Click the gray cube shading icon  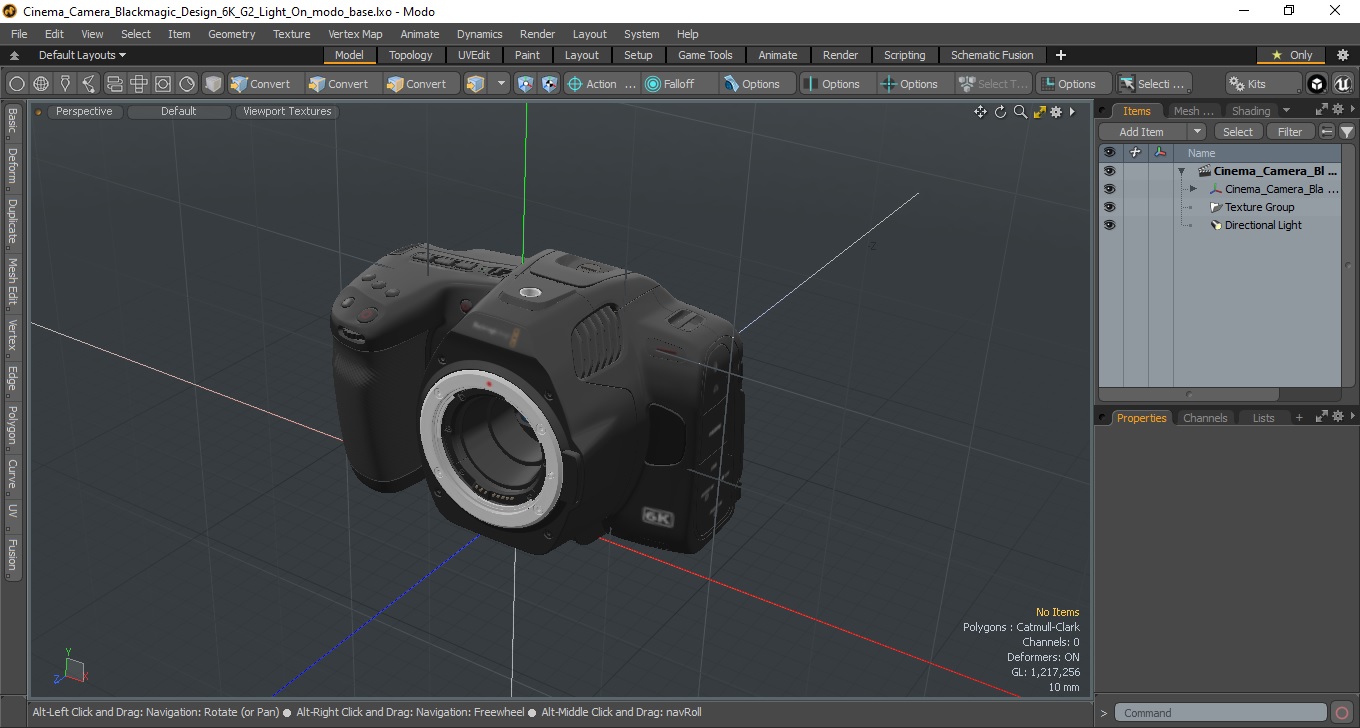coord(212,84)
